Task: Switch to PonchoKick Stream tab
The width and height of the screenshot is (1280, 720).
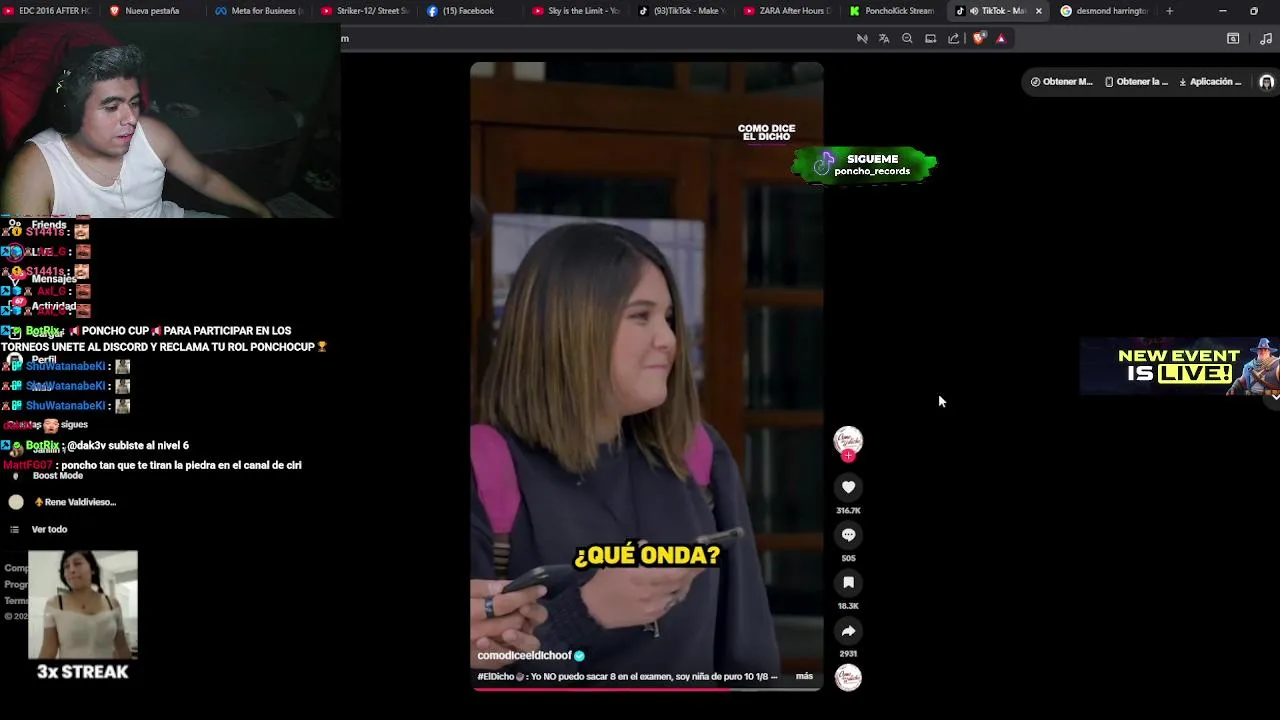Action: tap(892, 11)
